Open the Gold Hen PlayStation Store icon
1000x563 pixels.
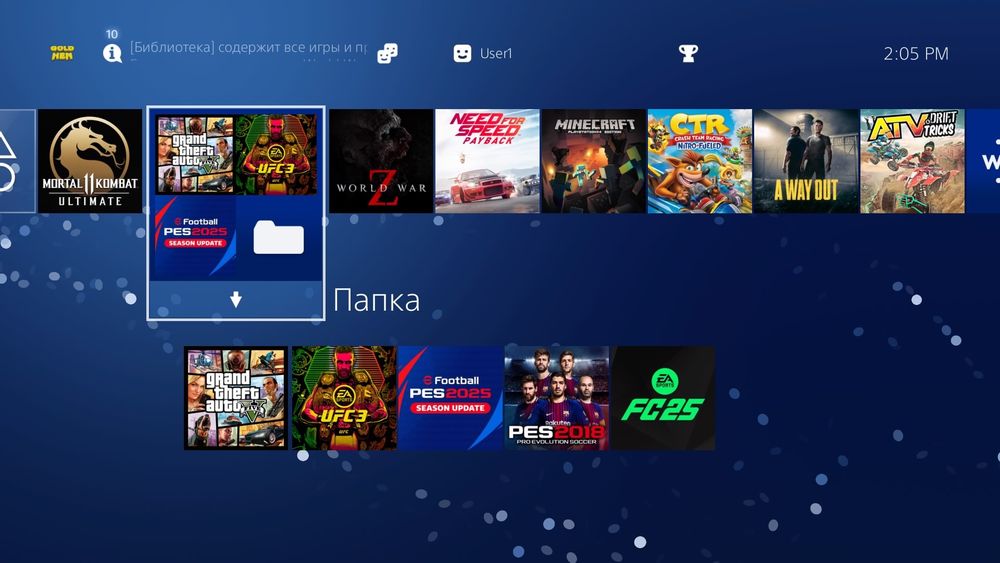point(62,53)
